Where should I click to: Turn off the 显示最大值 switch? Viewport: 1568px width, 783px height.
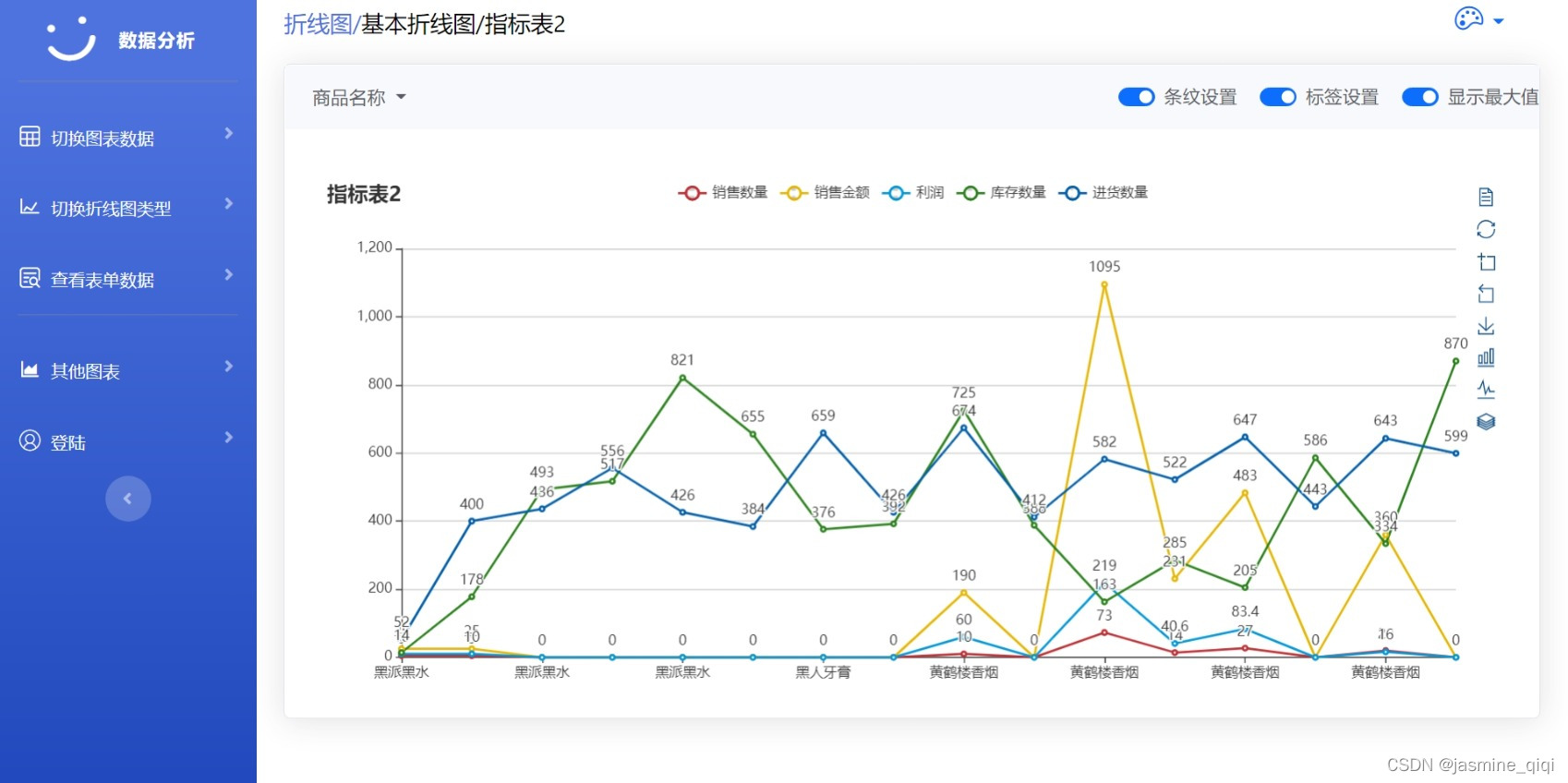click(1419, 97)
